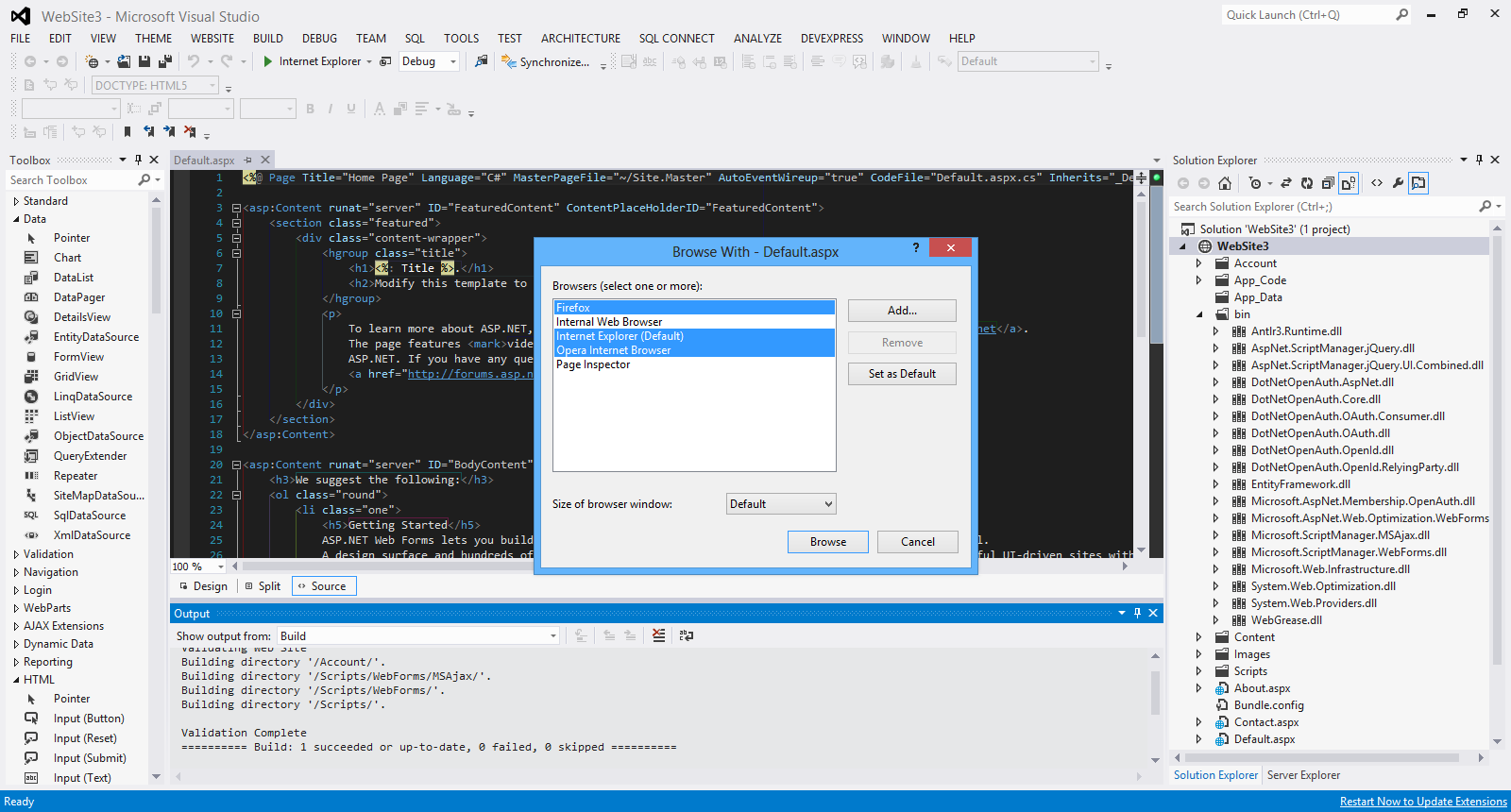
Task: Toggle Preview Selected Items in Solution Explorer
Action: (1418, 183)
